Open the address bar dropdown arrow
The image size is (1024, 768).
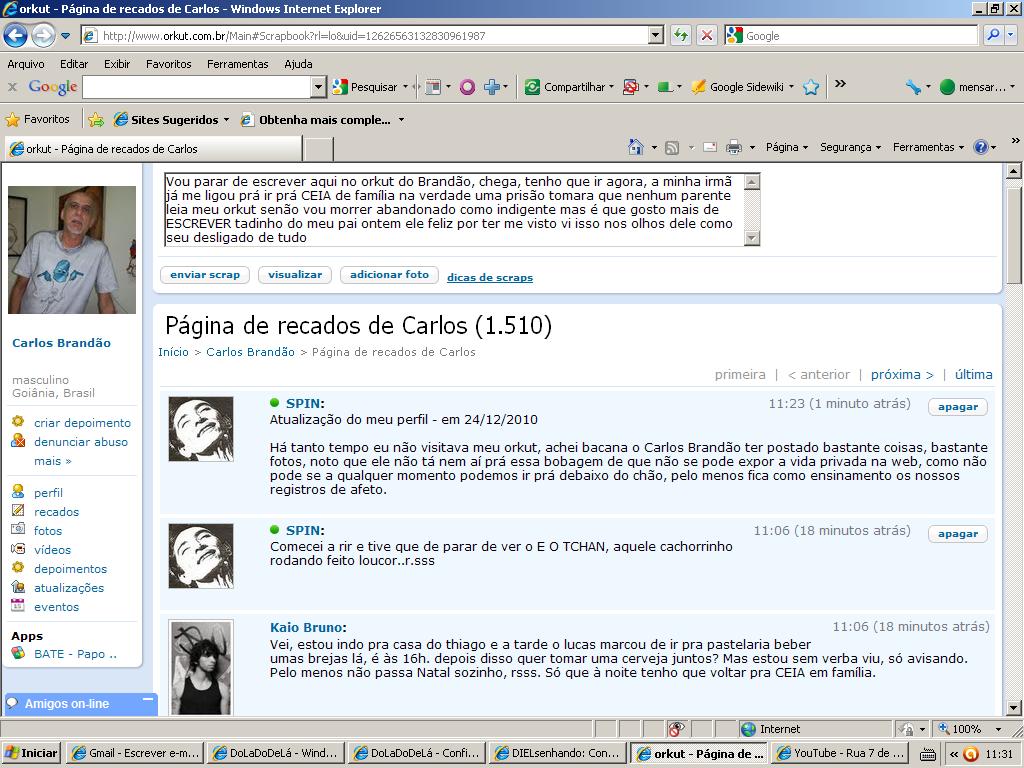[x=656, y=35]
